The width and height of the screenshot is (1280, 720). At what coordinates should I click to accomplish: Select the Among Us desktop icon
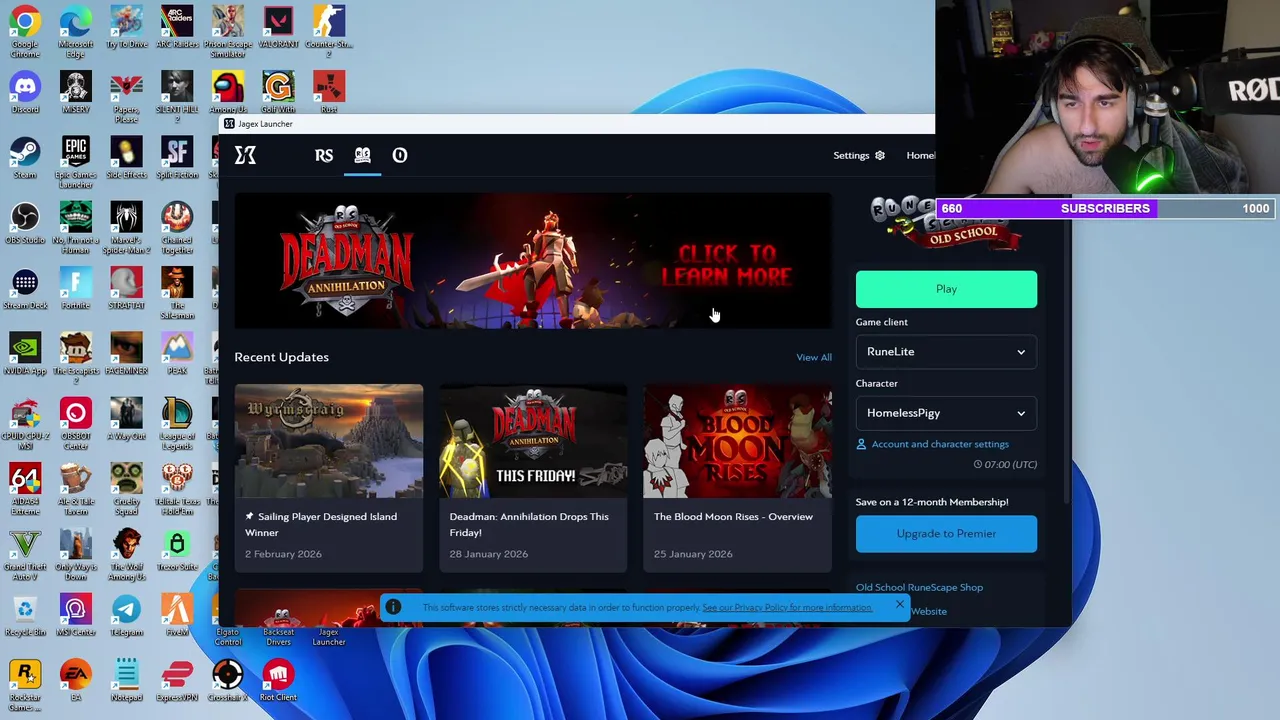228,93
